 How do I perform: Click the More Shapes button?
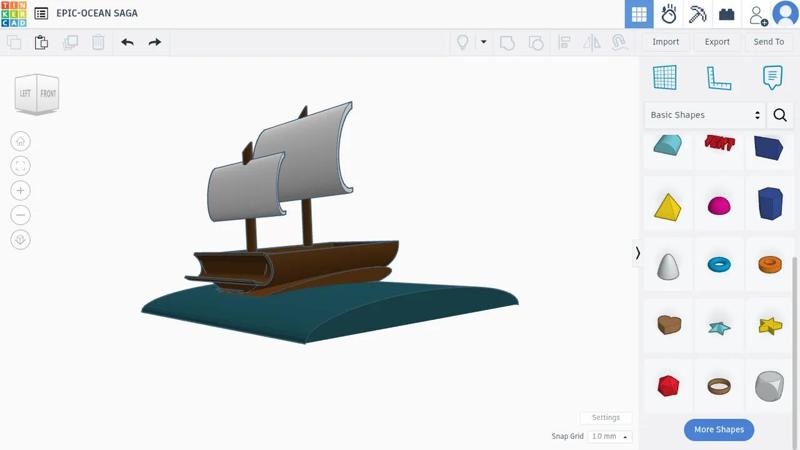click(x=719, y=430)
